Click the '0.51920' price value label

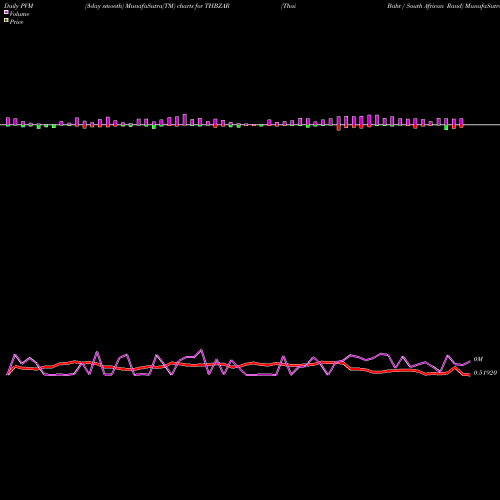click(x=485, y=373)
